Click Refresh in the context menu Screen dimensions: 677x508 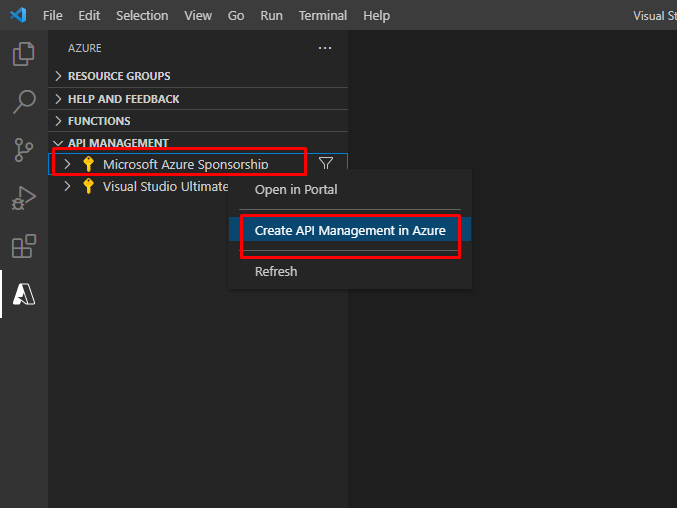point(276,271)
